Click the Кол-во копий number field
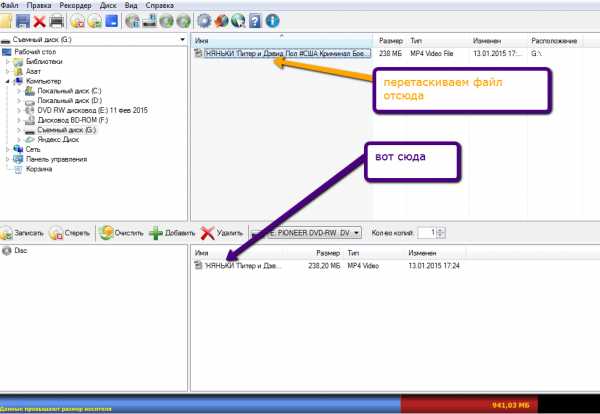This screenshot has width=600, height=414. pos(427,232)
